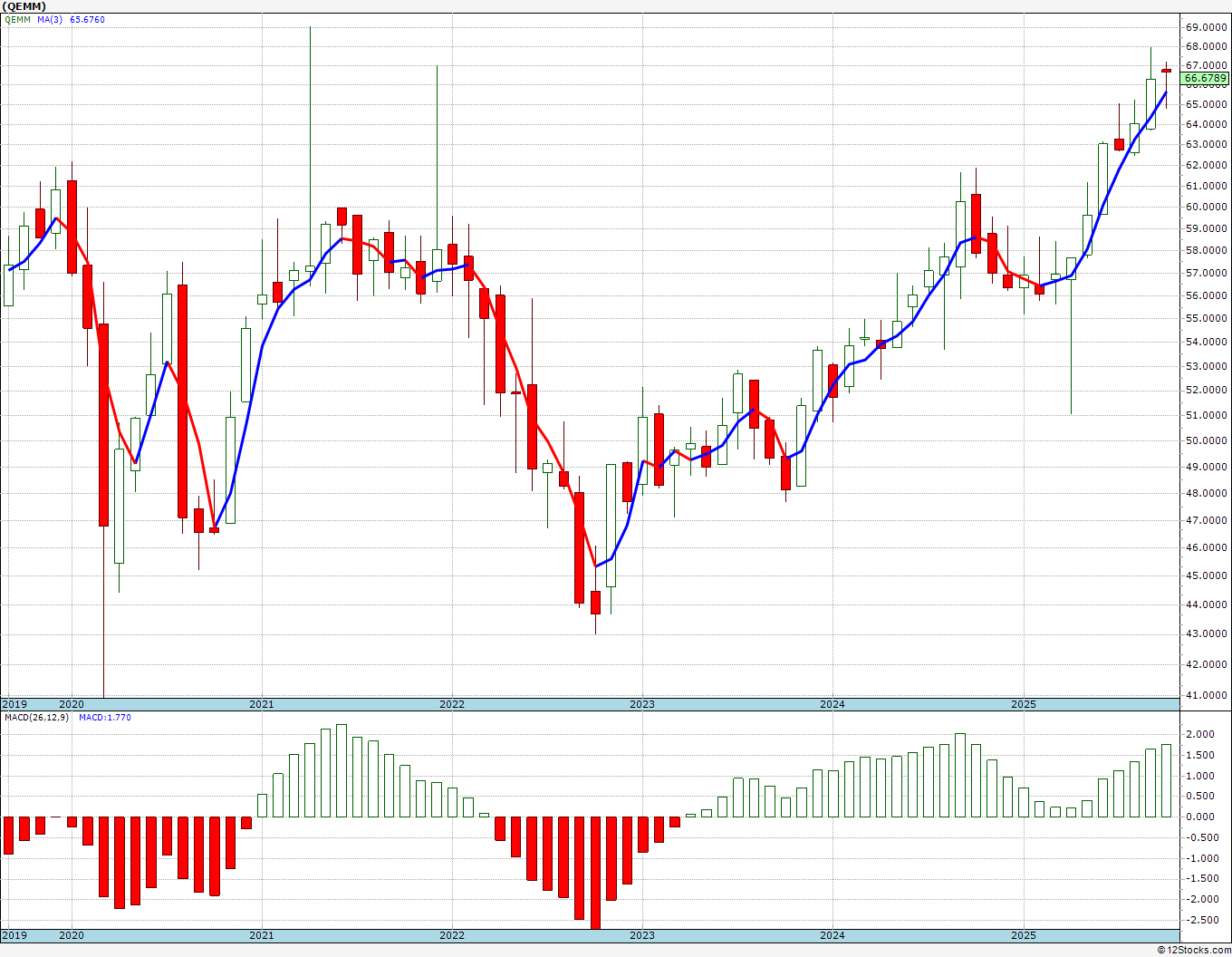
Task: Select the 47.0000 price axis label
Action: (x=1206, y=520)
